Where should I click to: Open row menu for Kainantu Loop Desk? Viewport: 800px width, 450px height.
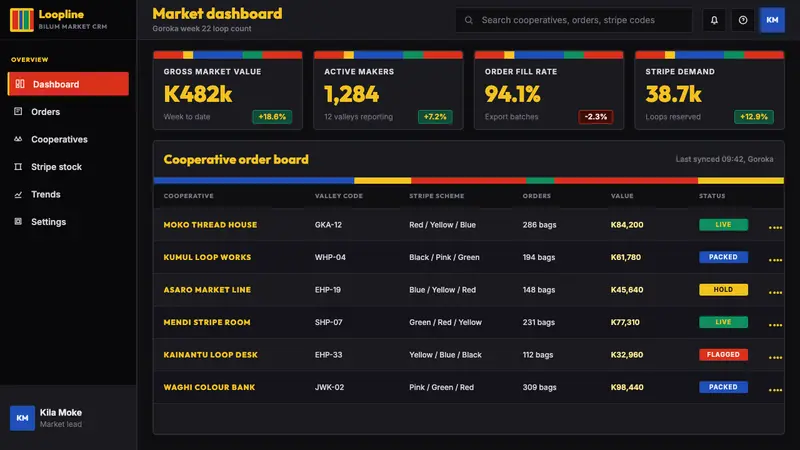pyautogui.click(x=775, y=357)
